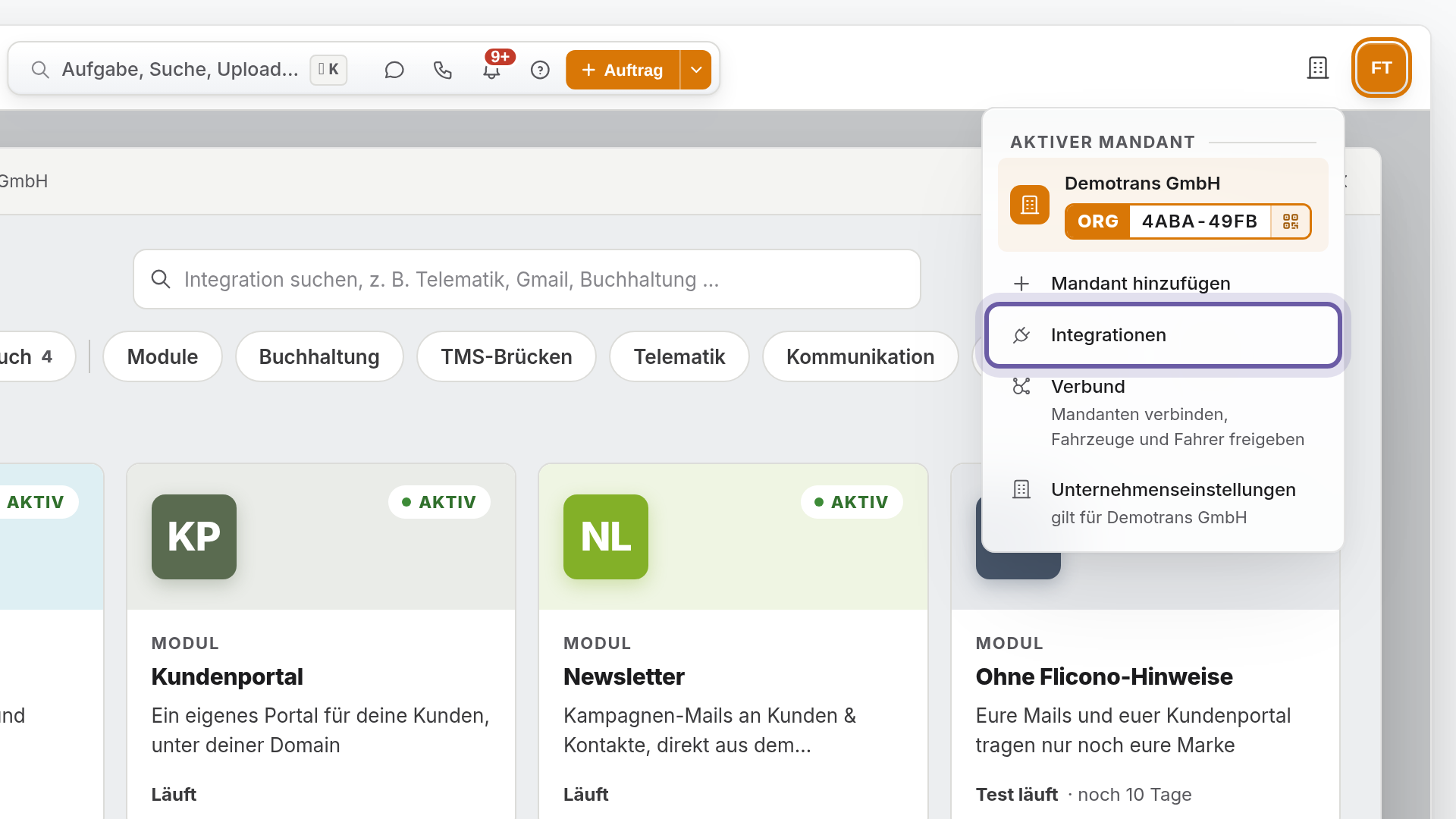Viewport: 1456px width, 819px height.
Task: Open the Verbund menu entry
Action: [1163, 413]
